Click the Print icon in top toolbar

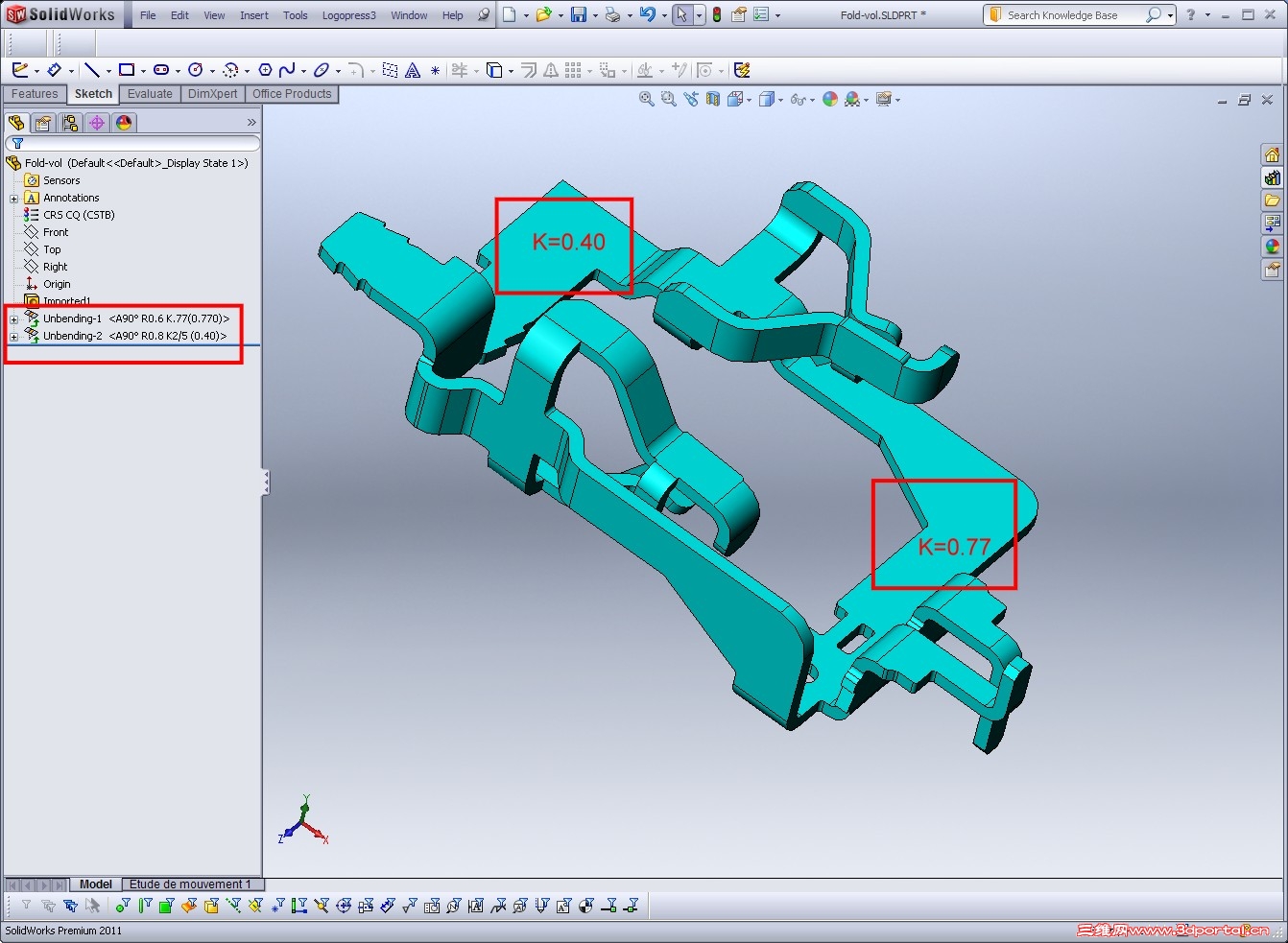612,14
